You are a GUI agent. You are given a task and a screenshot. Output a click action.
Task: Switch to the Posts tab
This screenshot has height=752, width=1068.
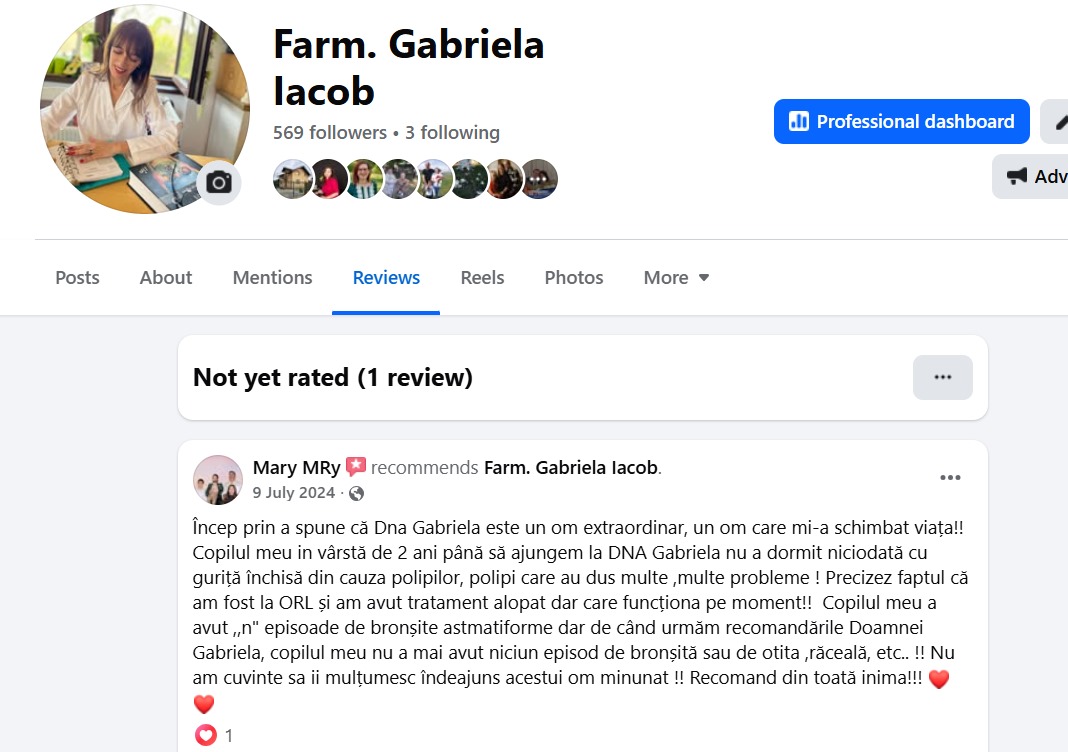coord(77,277)
